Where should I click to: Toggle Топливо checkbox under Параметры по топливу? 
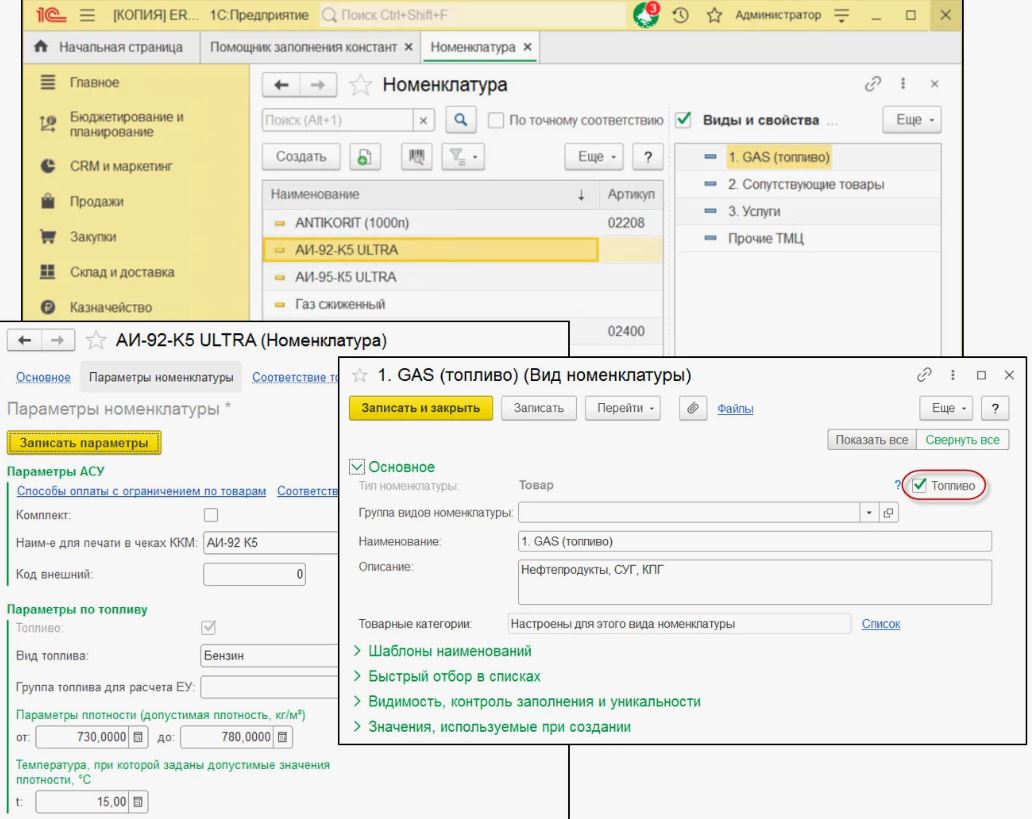(209, 627)
